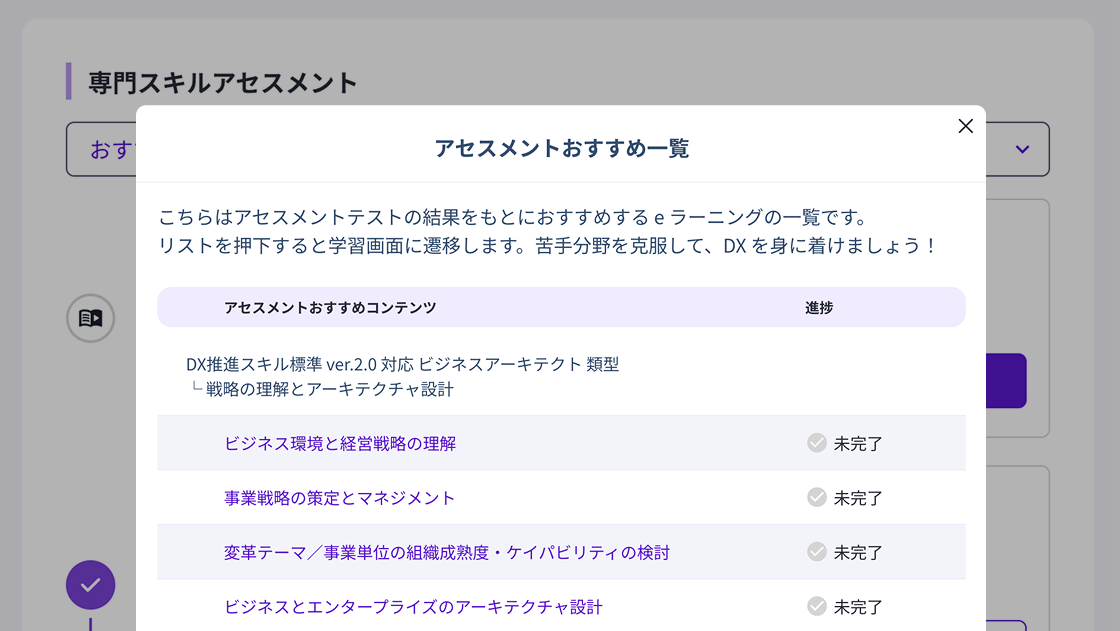Click 未完了 status text for 変革テーマ row
The height and width of the screenshot is (631, 1120).
(858, 552)
